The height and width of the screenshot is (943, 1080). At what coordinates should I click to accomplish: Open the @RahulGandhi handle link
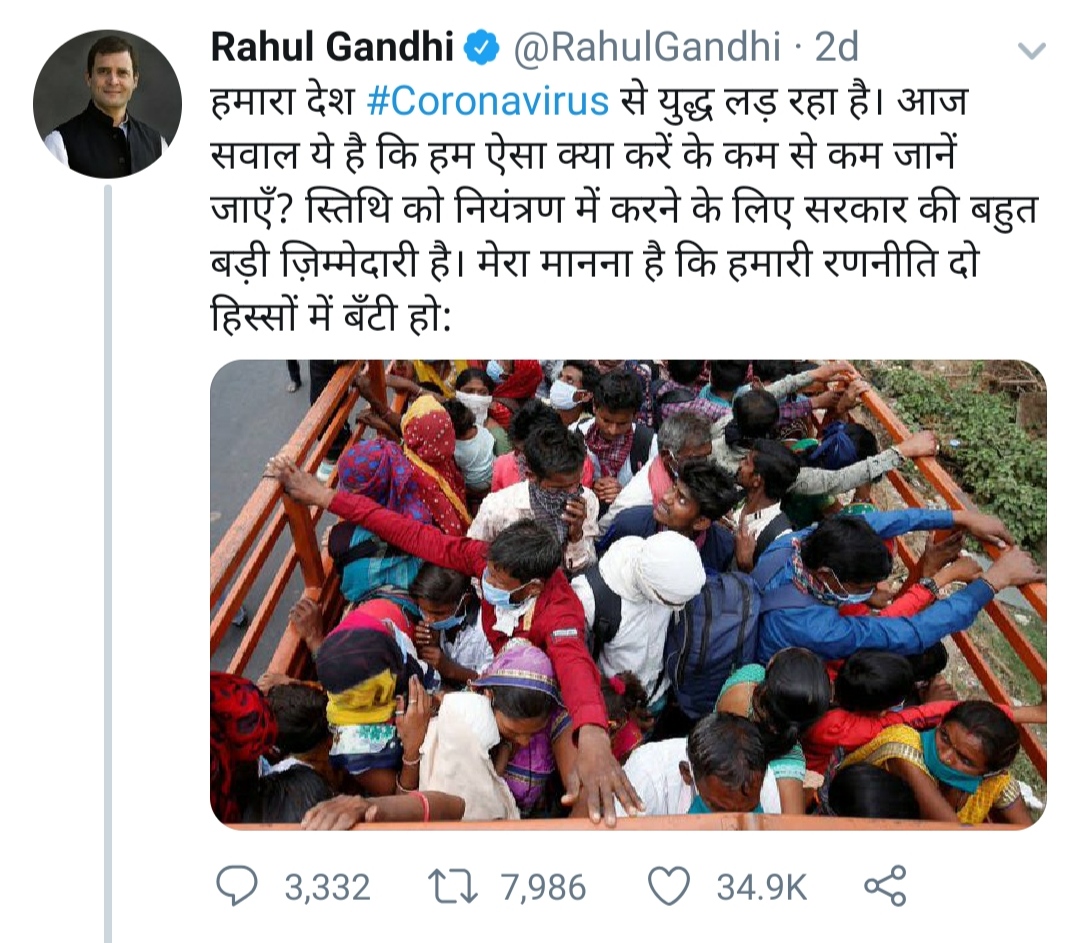pyautogui.click(x=647, y=47)
